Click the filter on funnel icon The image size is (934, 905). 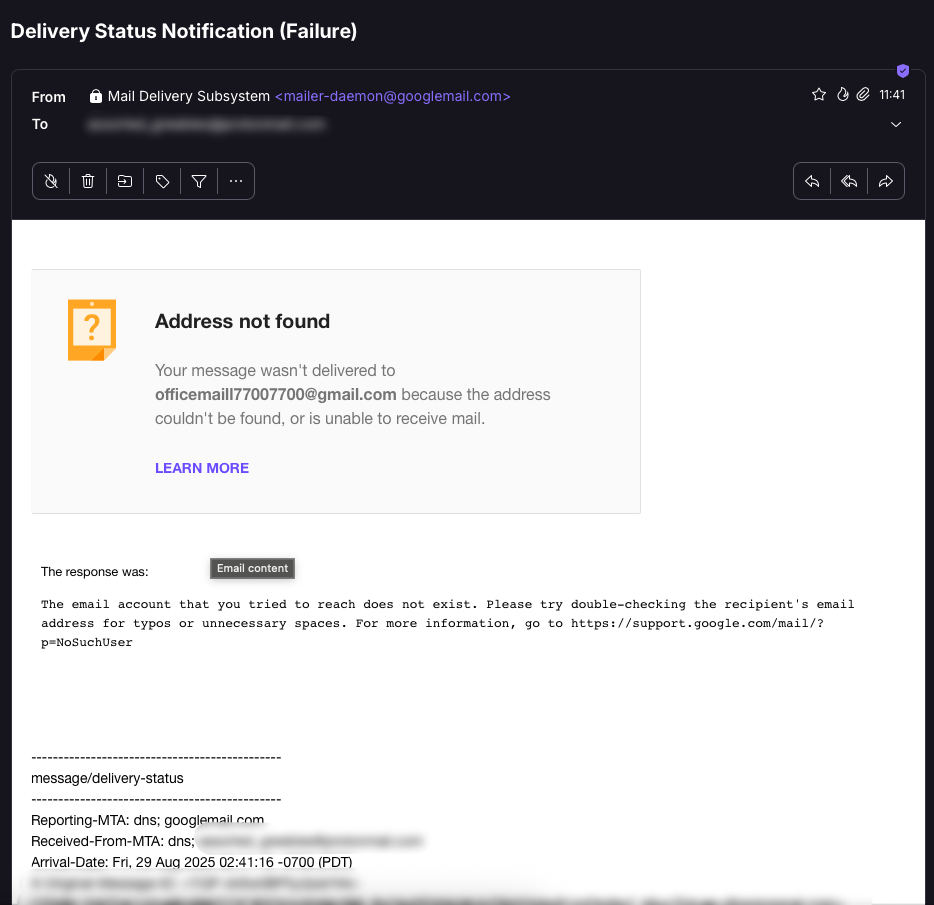199,181
